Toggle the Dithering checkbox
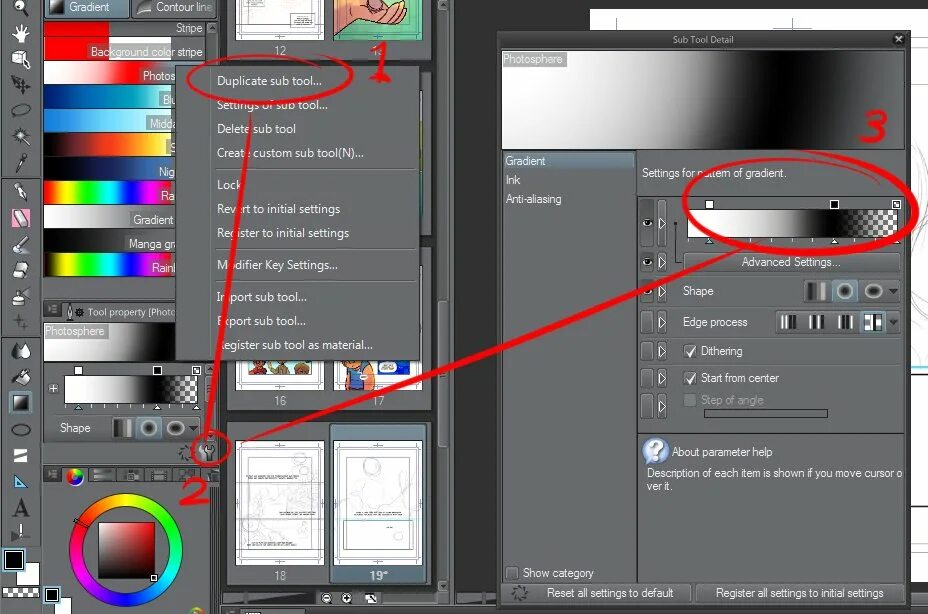The width and height of the screenshot is (928, 614). point(689,351)
